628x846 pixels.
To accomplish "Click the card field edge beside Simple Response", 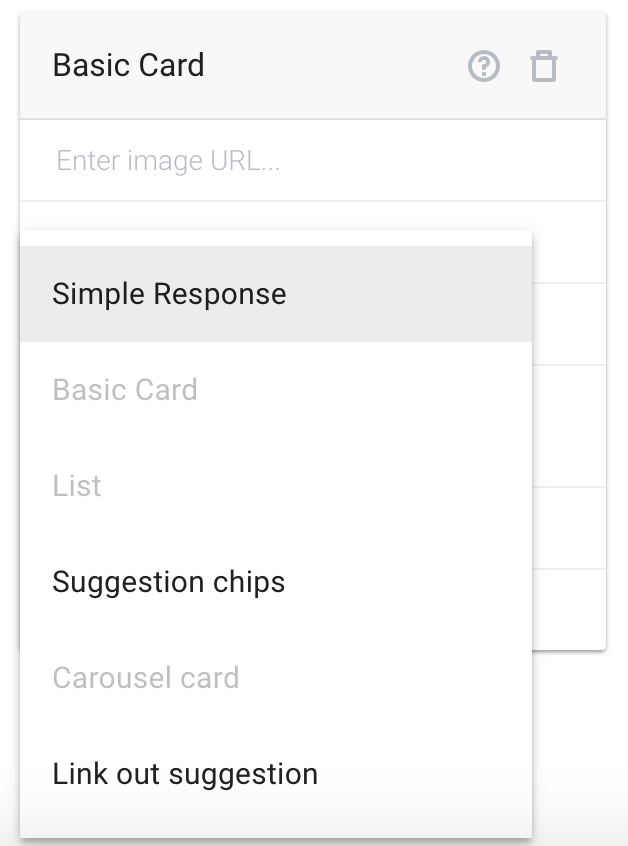I will [x=569, y=324].
